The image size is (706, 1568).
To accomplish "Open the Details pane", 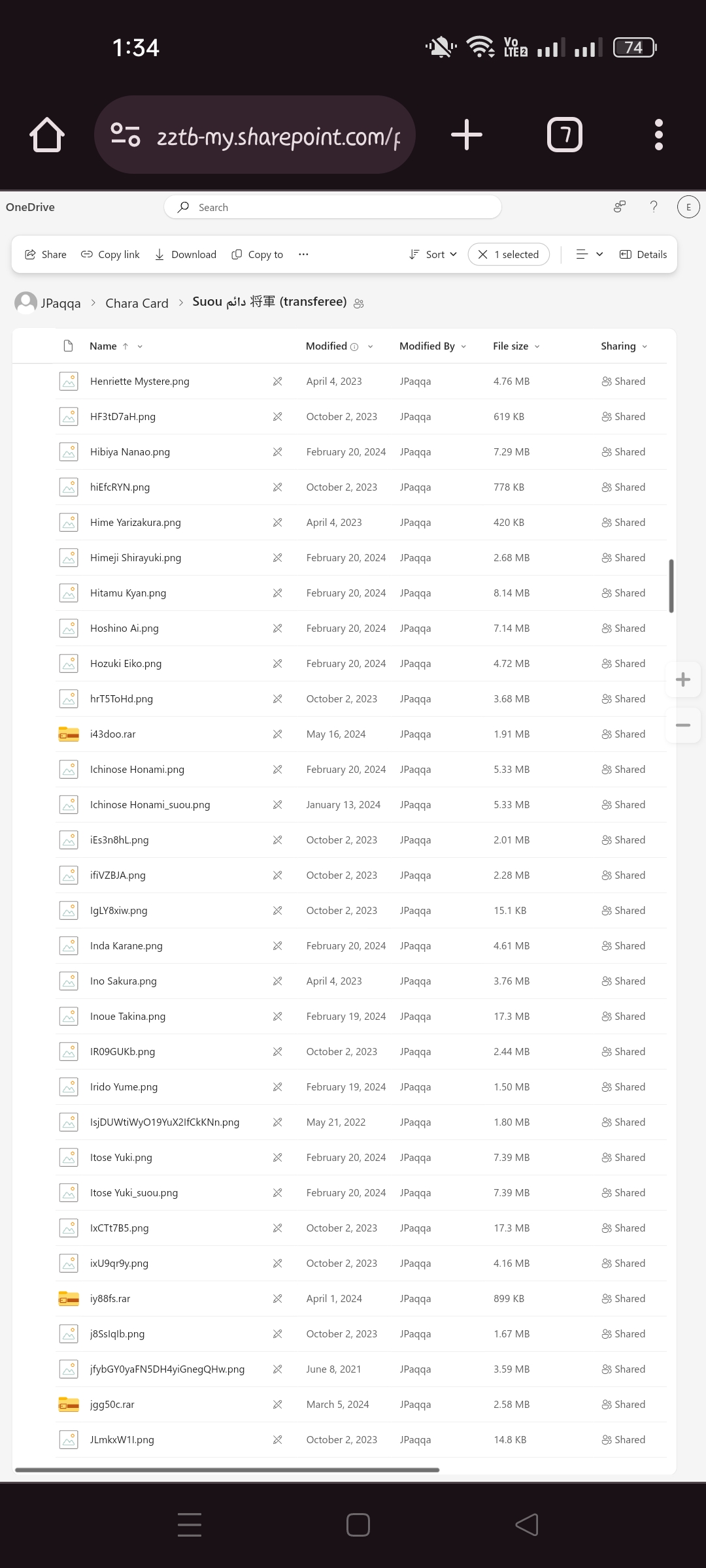I will point(643,254).
